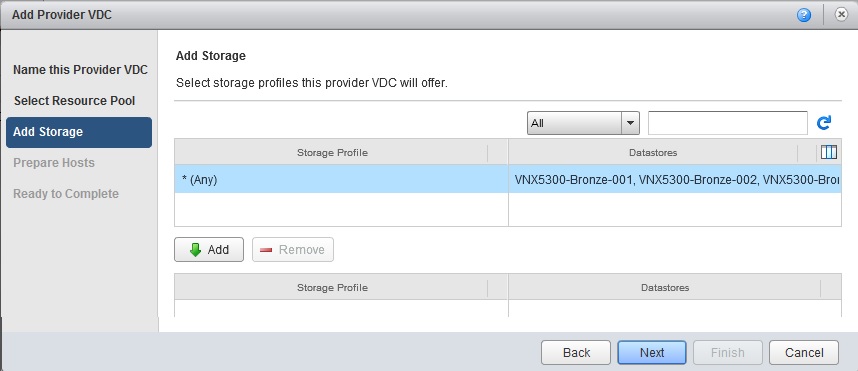Click the Ready to Complete step
The height and width of the screenshot is (371, 858).
click(x=66, y=194)
